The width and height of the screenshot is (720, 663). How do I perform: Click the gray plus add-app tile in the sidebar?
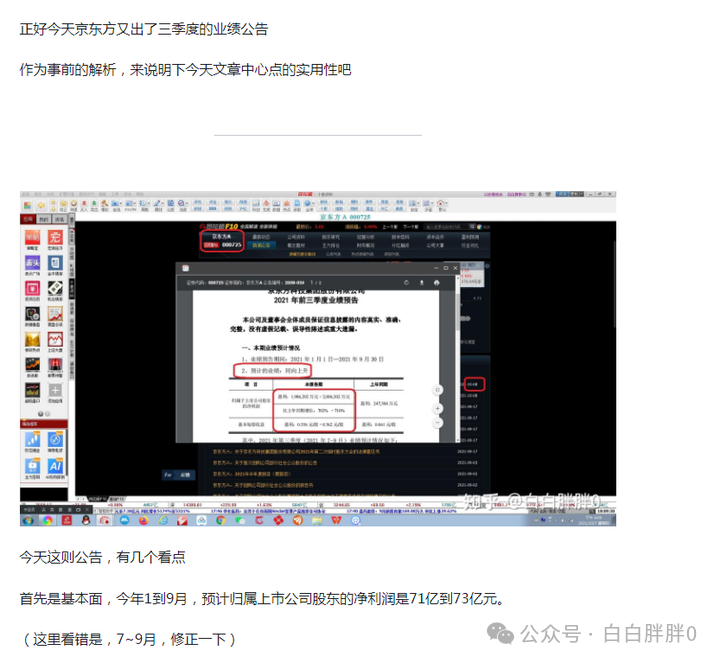click(55, 390)
